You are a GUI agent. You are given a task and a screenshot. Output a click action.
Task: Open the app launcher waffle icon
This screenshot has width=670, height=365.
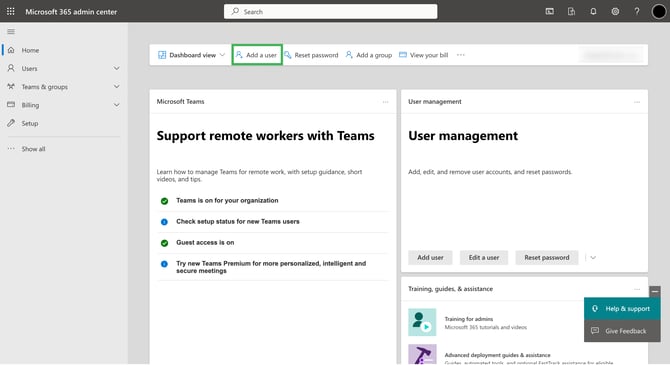tap(11, 12)
